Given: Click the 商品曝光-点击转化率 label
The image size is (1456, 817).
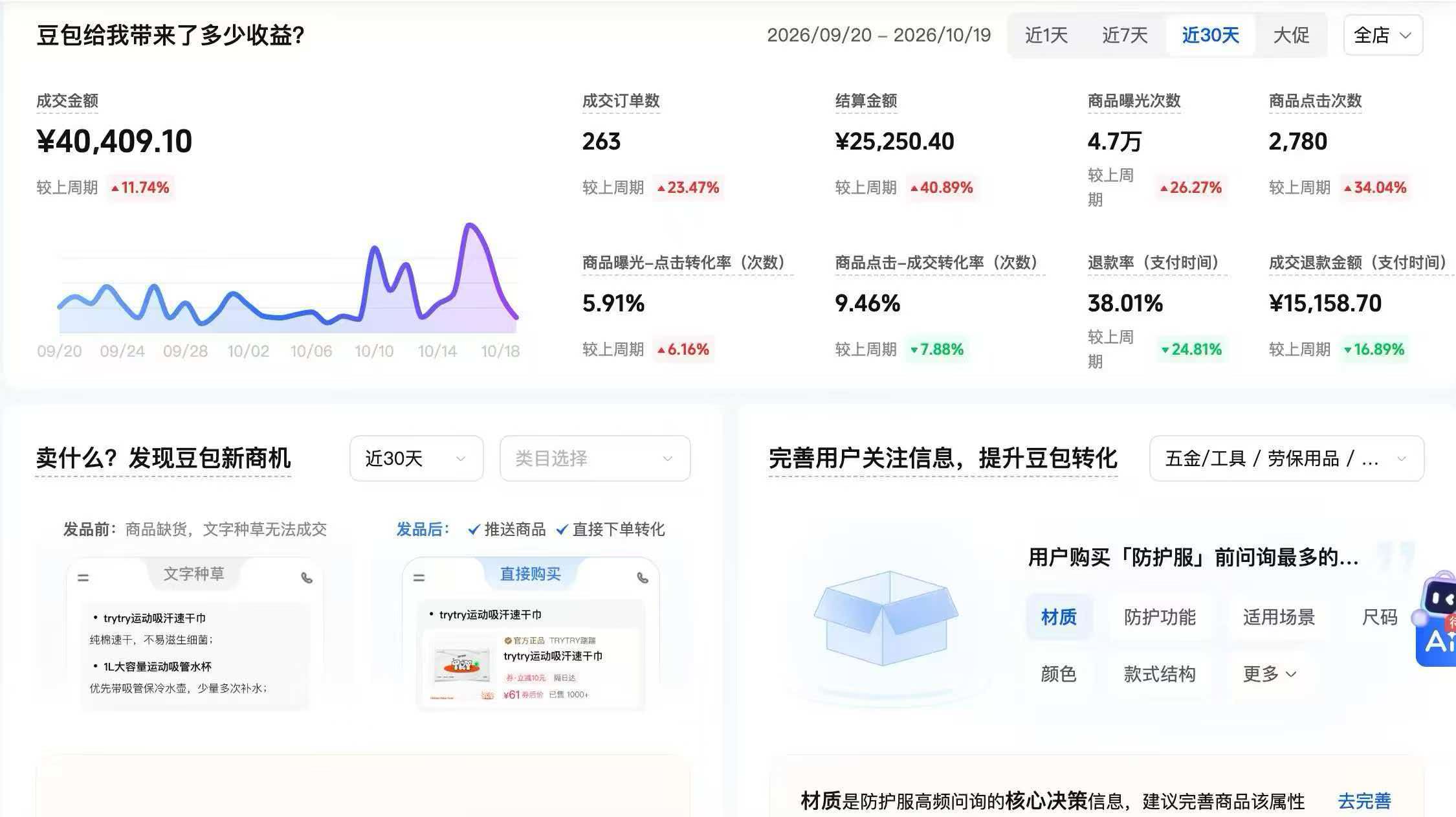Looking at the screenshot, I should coord(687,263).
